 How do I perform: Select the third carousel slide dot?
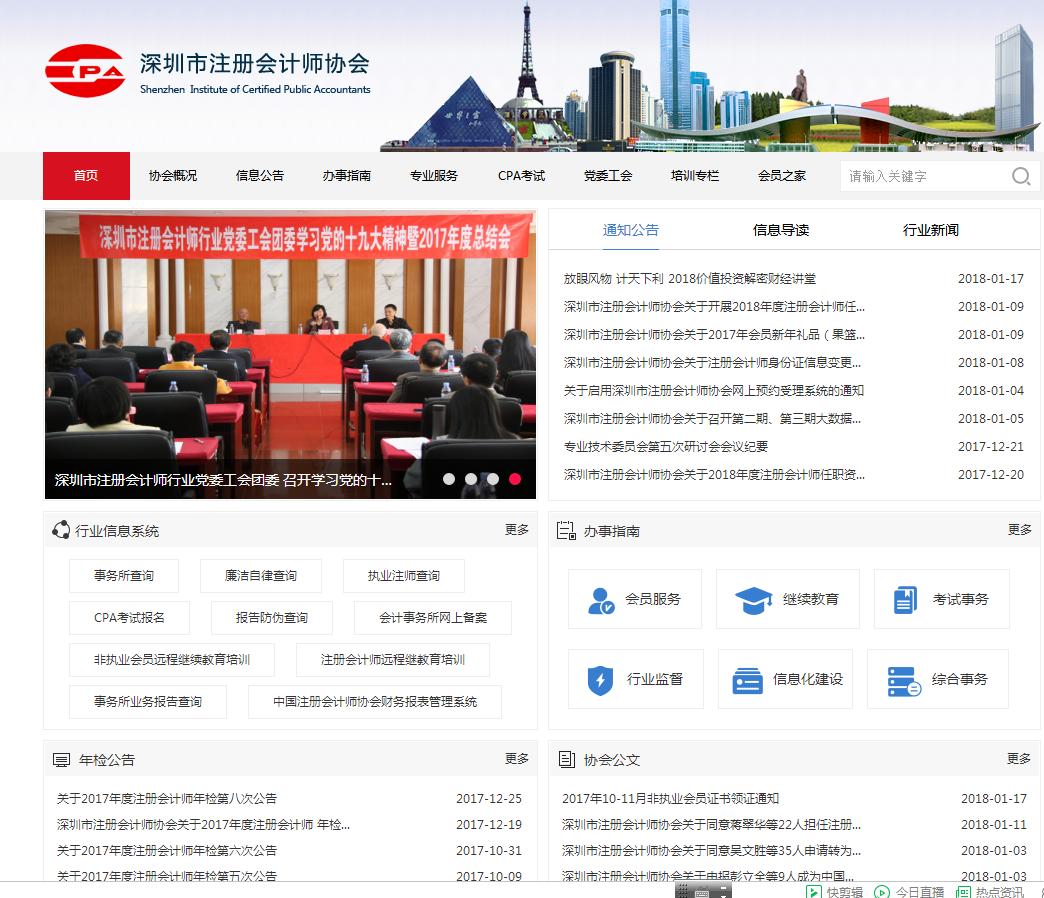[493, 479]
